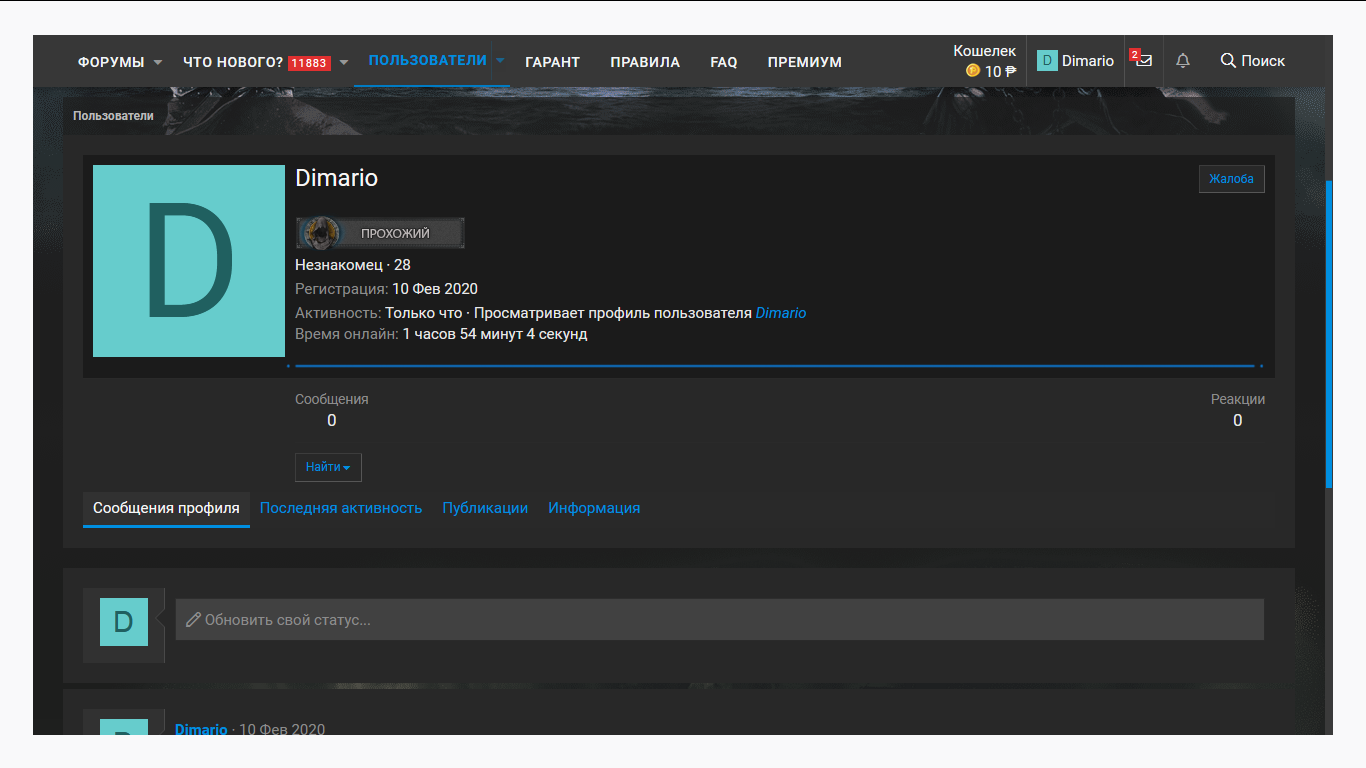Open Поиск search

click(x=1253, y=61)
